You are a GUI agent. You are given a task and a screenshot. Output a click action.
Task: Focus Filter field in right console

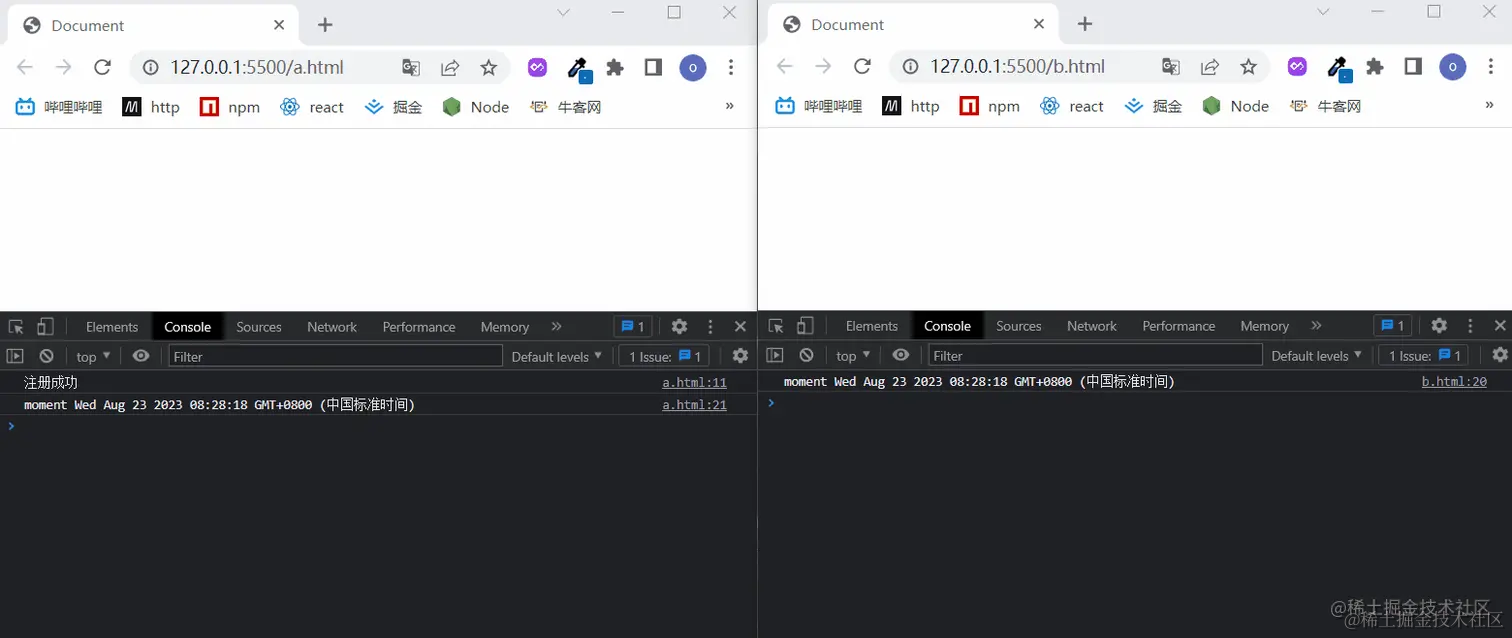pos(1095,355)
